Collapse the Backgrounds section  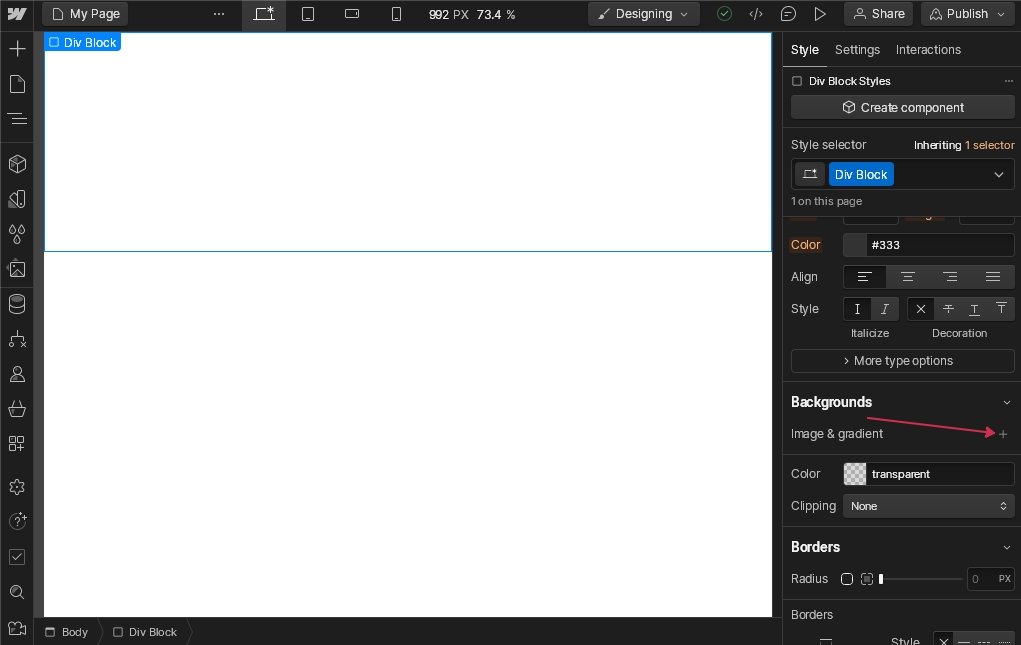pyautogui.click(x=1006, y=402)
